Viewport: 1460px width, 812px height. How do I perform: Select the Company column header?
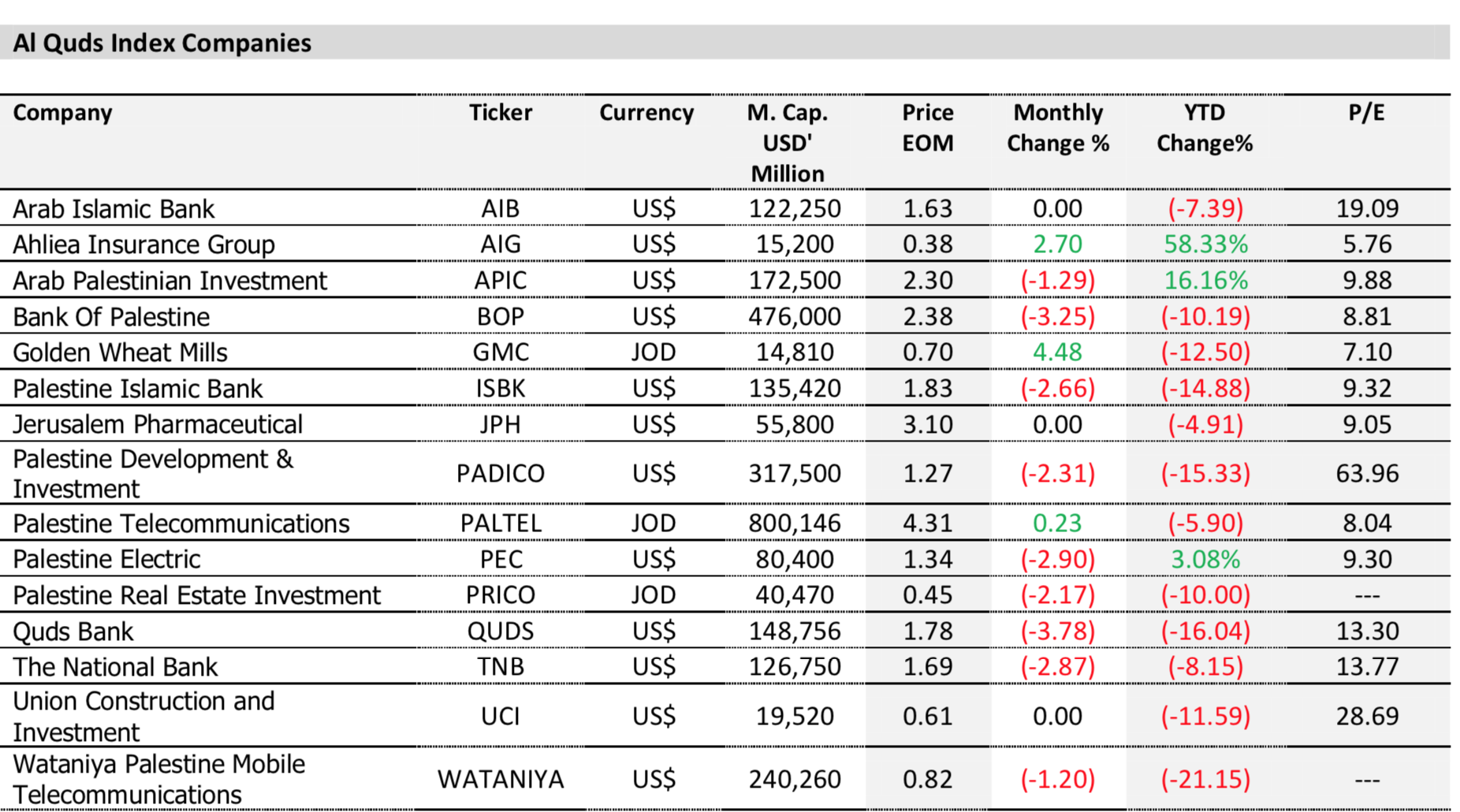pos(63,113)
